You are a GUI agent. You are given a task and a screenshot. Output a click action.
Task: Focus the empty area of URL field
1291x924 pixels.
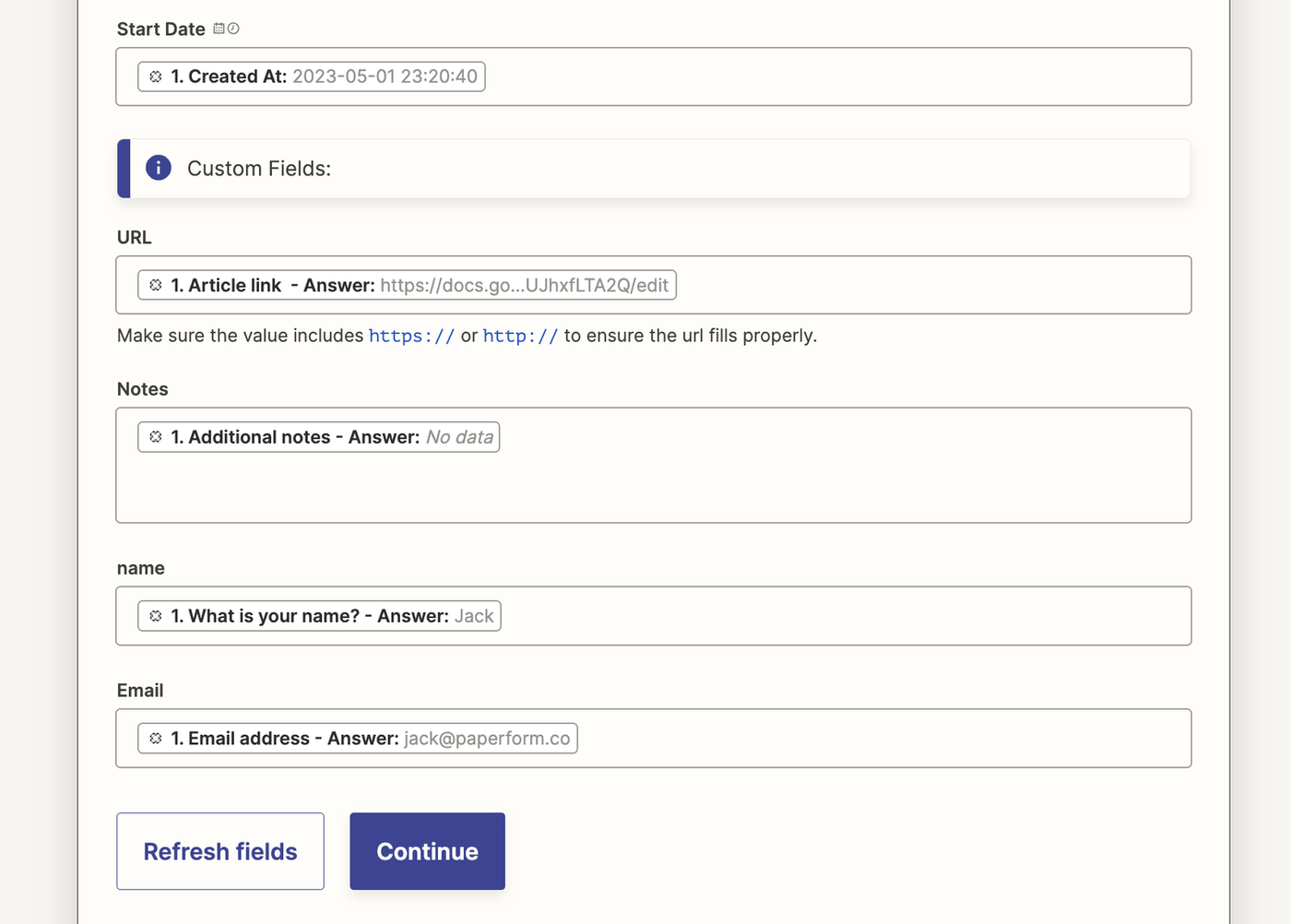922,286
